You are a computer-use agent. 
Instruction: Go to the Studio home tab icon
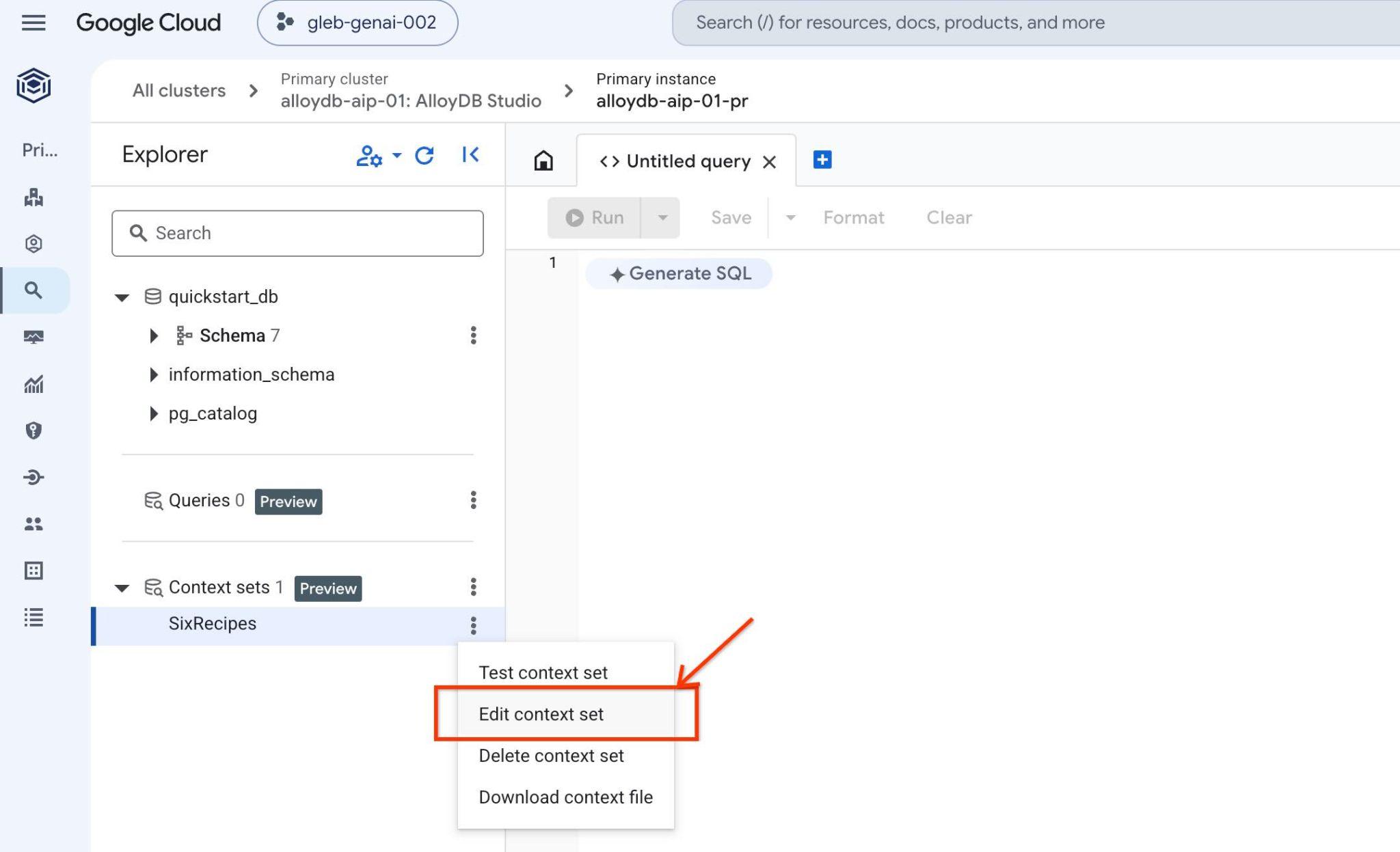pos(543,161)
